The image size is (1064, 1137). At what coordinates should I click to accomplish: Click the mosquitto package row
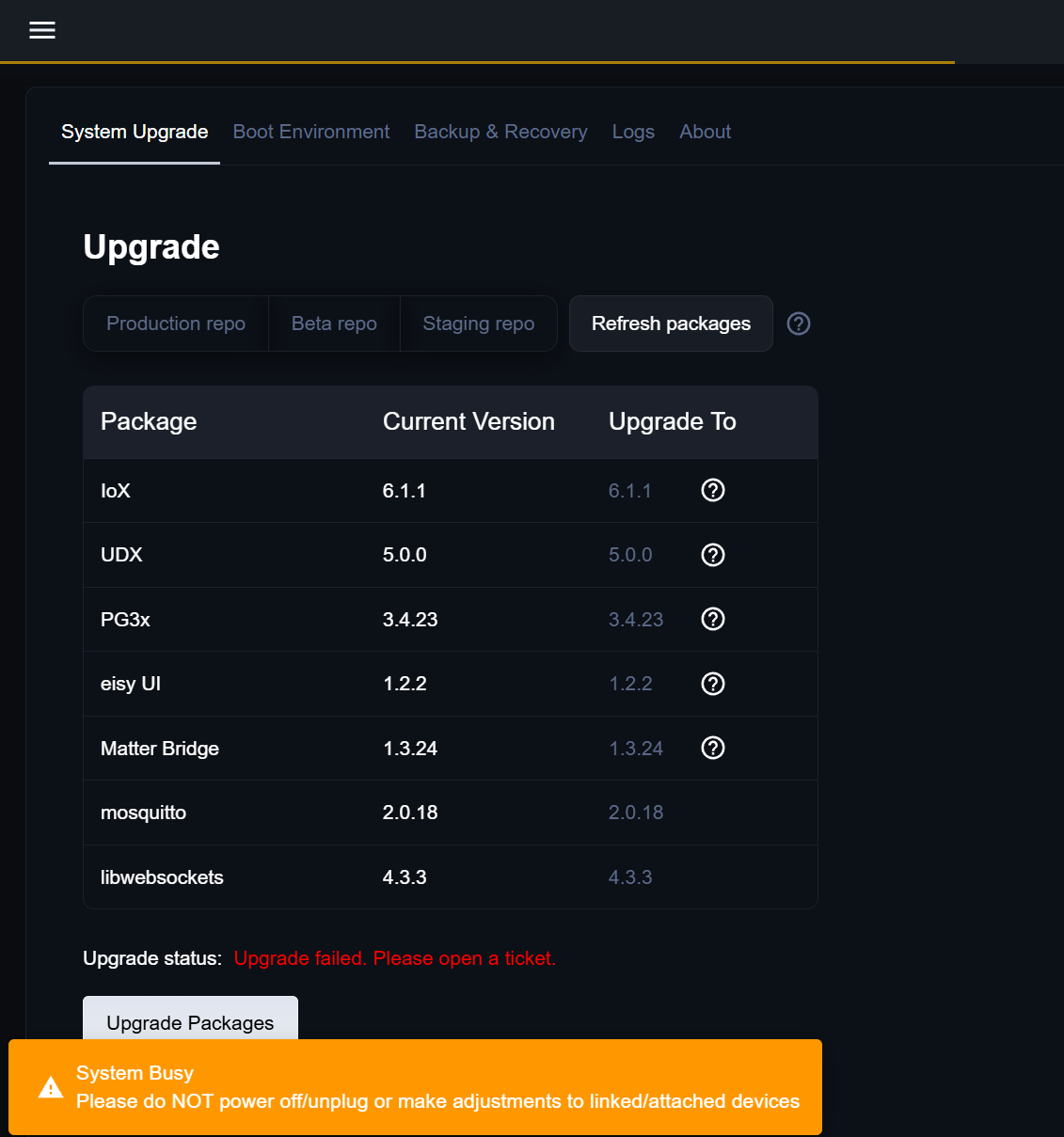pos(451,813)
